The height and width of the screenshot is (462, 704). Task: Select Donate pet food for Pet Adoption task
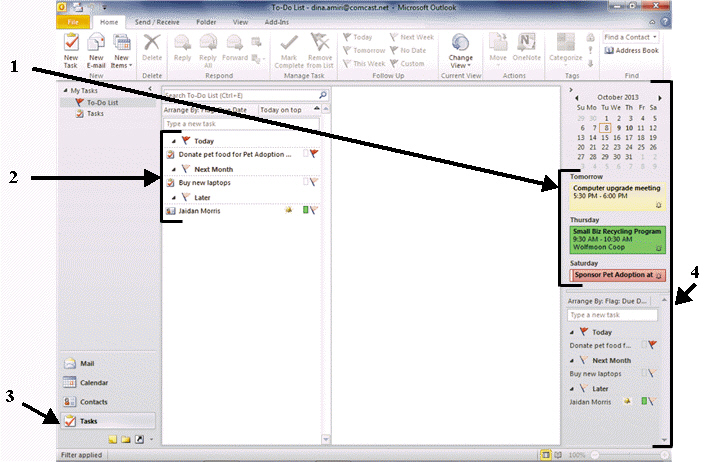coord(242,154)
